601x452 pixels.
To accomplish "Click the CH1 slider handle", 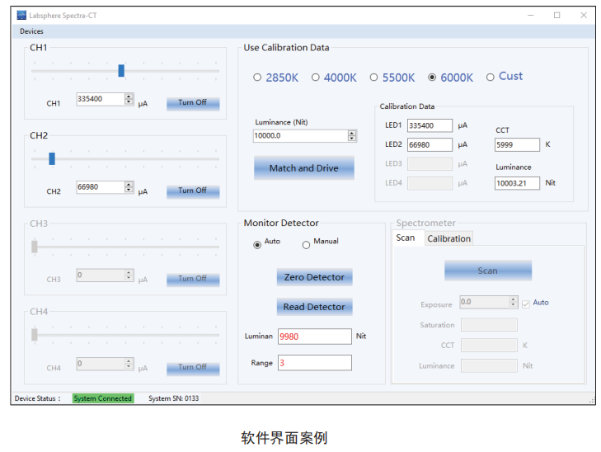I will (121, 70).
